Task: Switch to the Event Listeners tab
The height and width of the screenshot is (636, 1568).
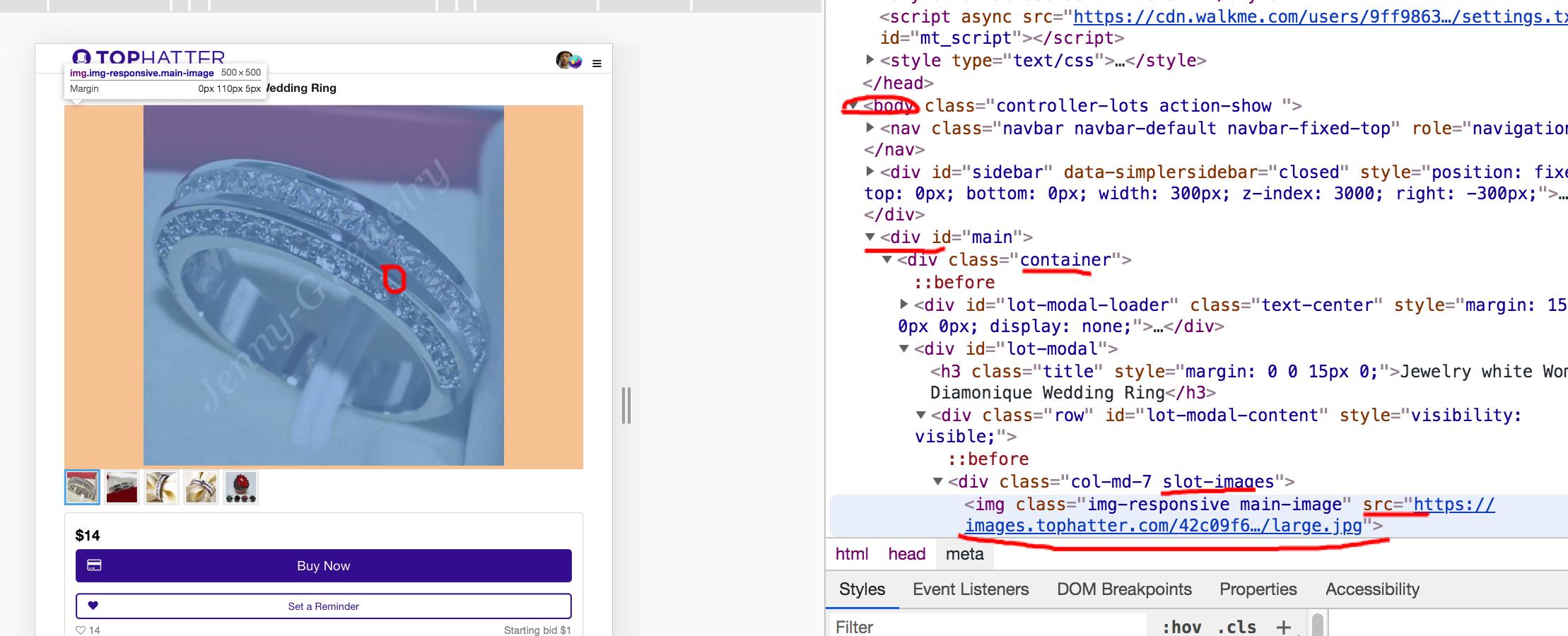Action: [971, 589]
